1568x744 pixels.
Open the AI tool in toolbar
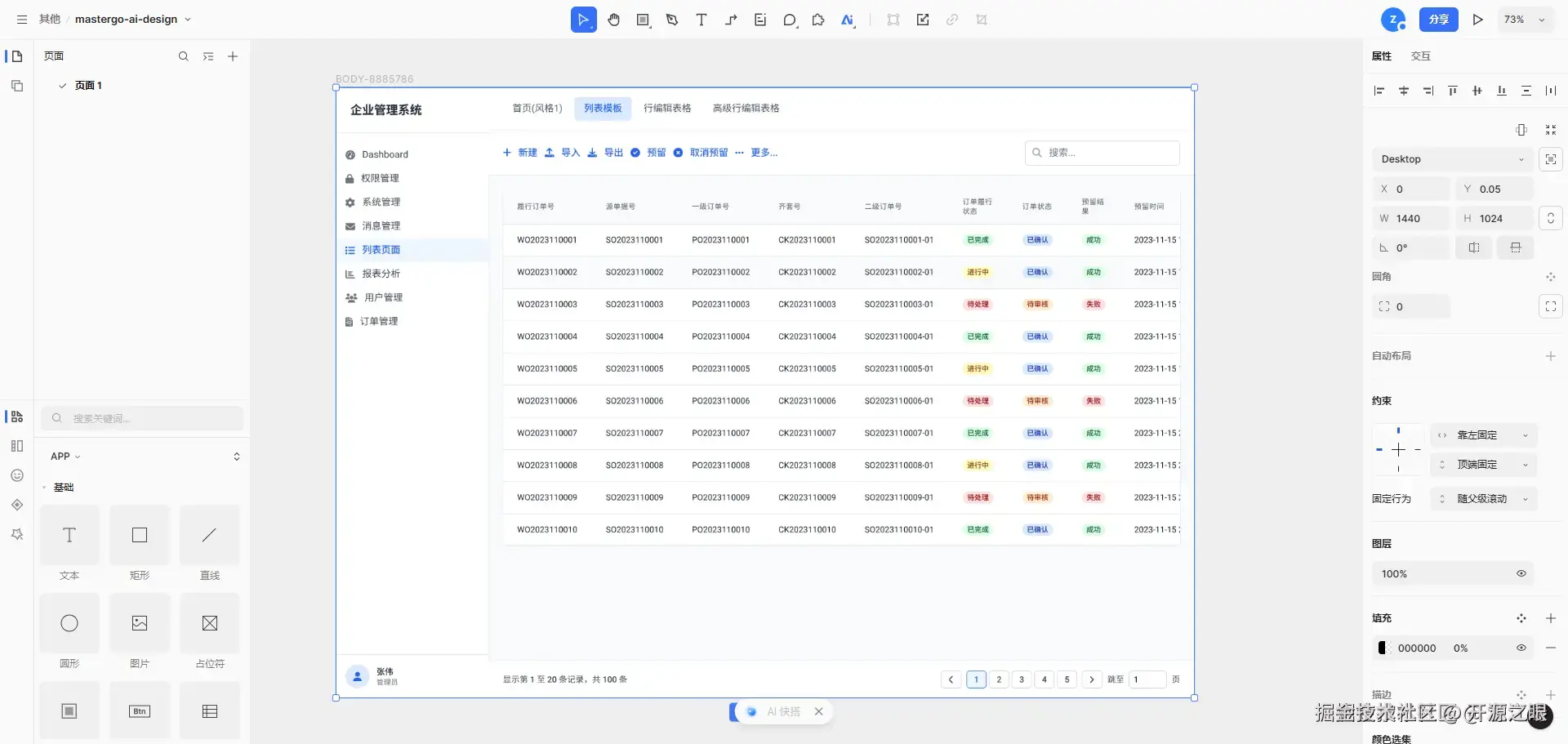tap(848, 20)
